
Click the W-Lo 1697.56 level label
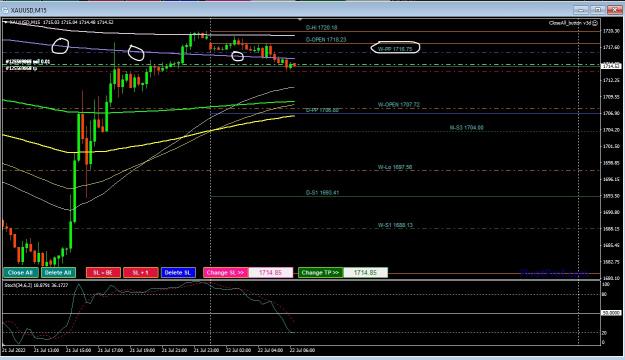pos(395,167)
